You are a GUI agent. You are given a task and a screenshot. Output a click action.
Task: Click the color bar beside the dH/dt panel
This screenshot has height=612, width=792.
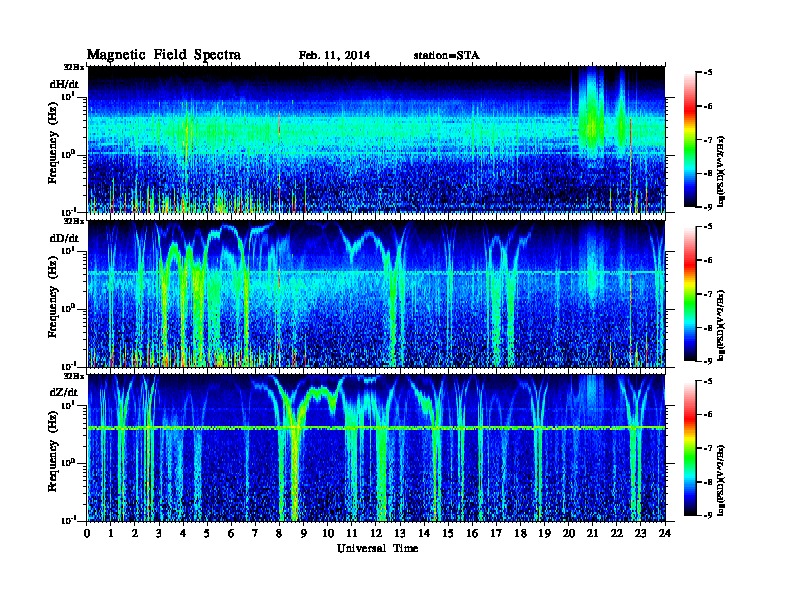pos(690,140)
